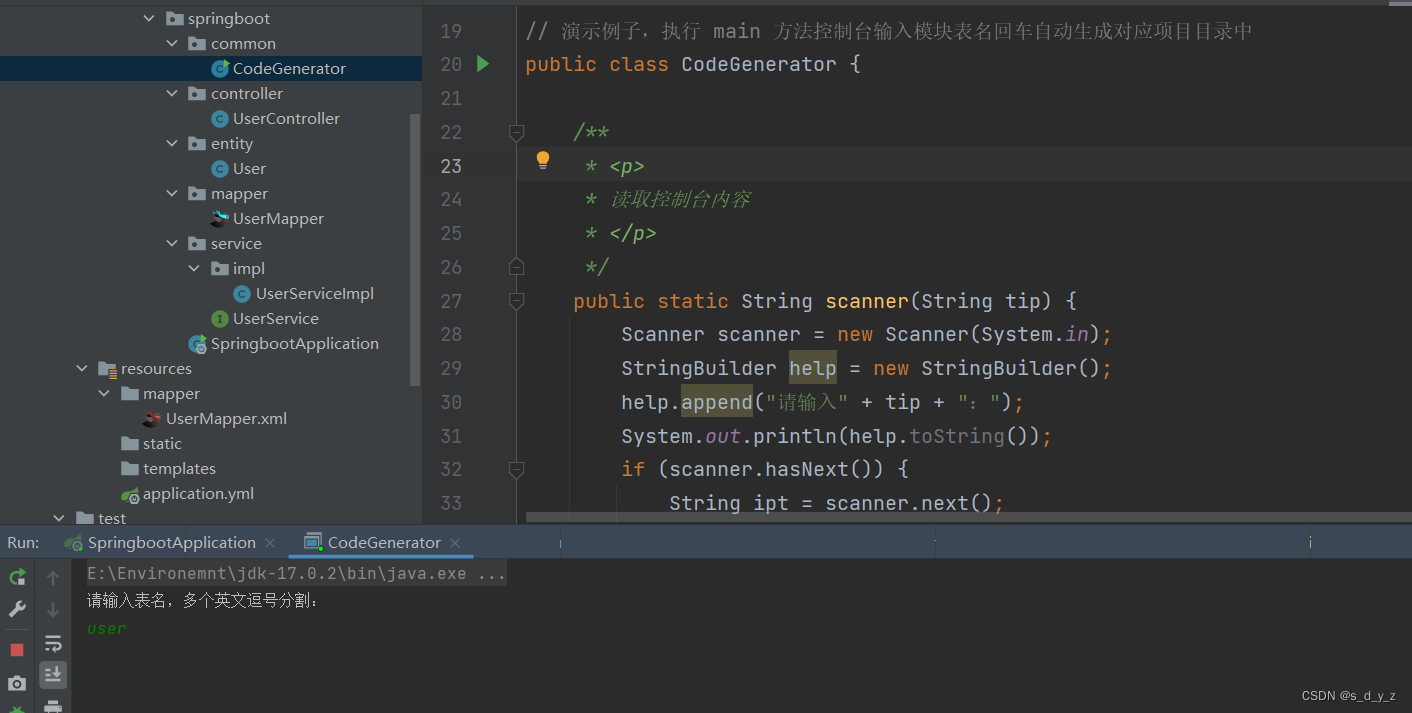Click the UserServiceImpl class icon

pyautogui.click(x=242, y=293)
